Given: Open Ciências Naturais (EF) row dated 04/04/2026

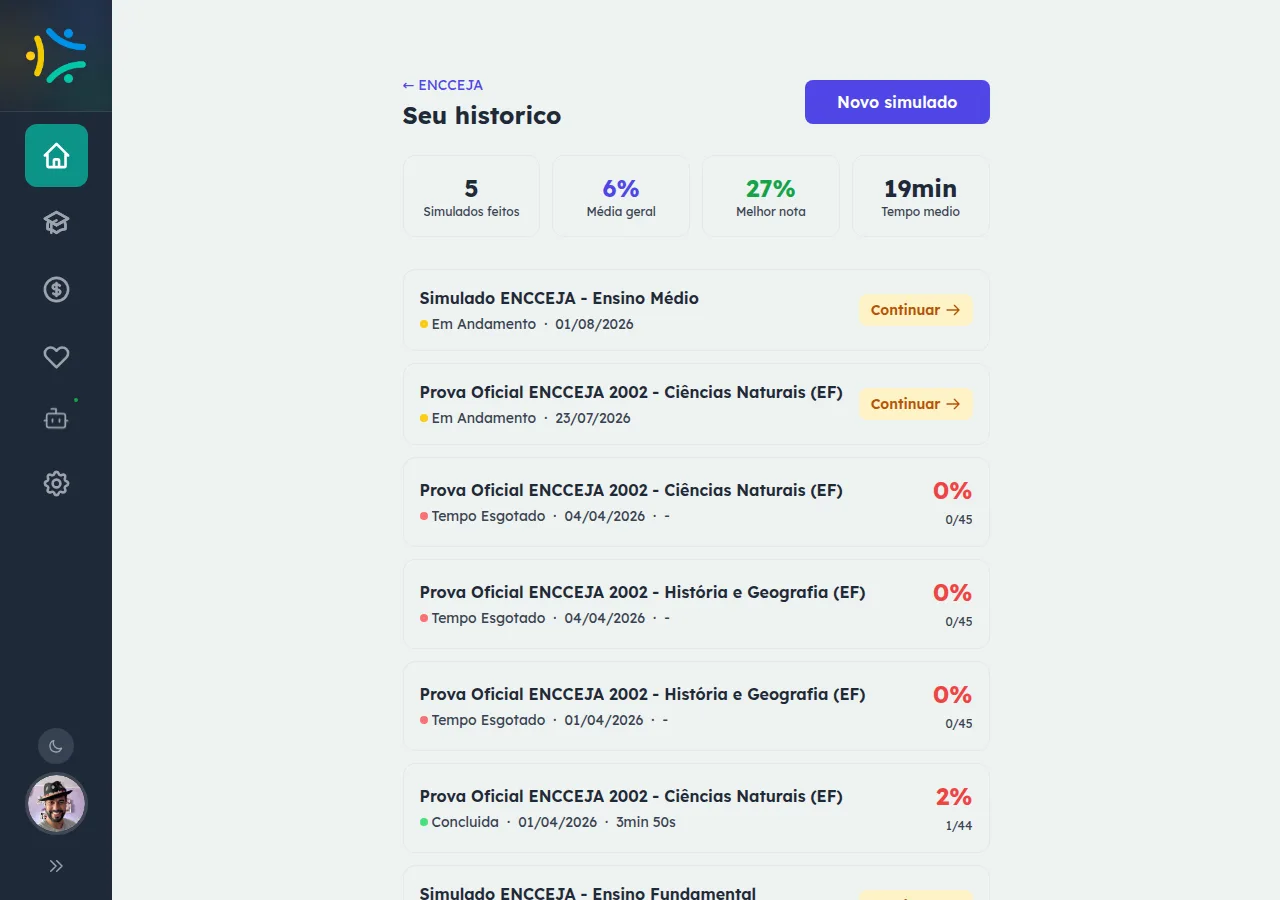Looking at the screenshot, I should 696,502.
